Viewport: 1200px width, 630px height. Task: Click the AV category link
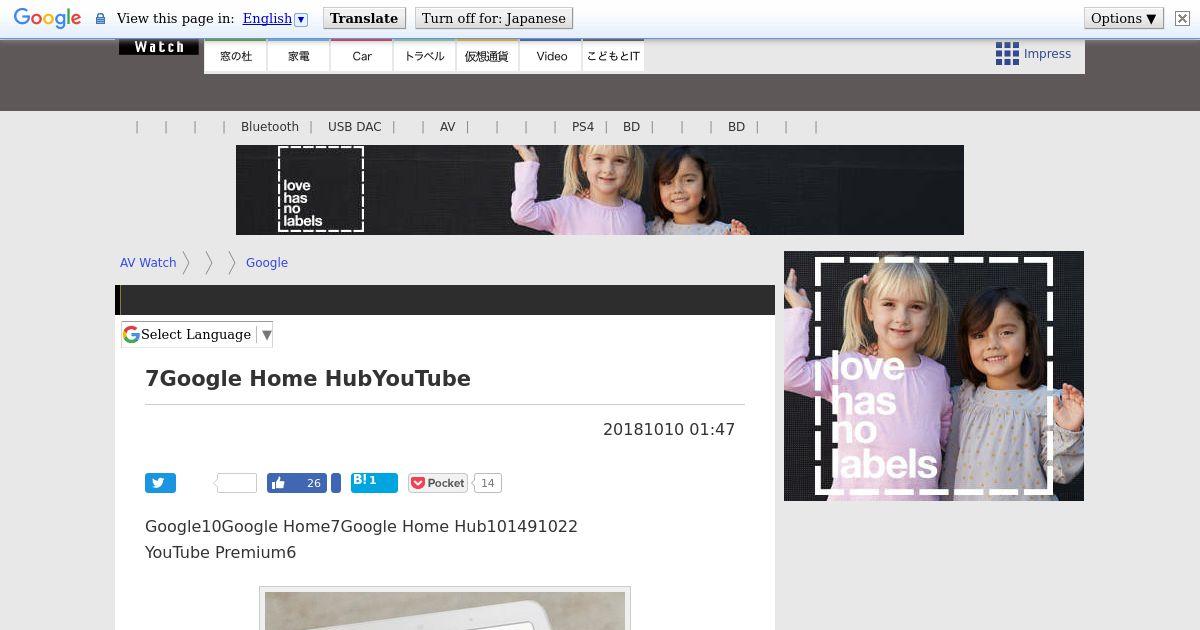coord(448,127)
